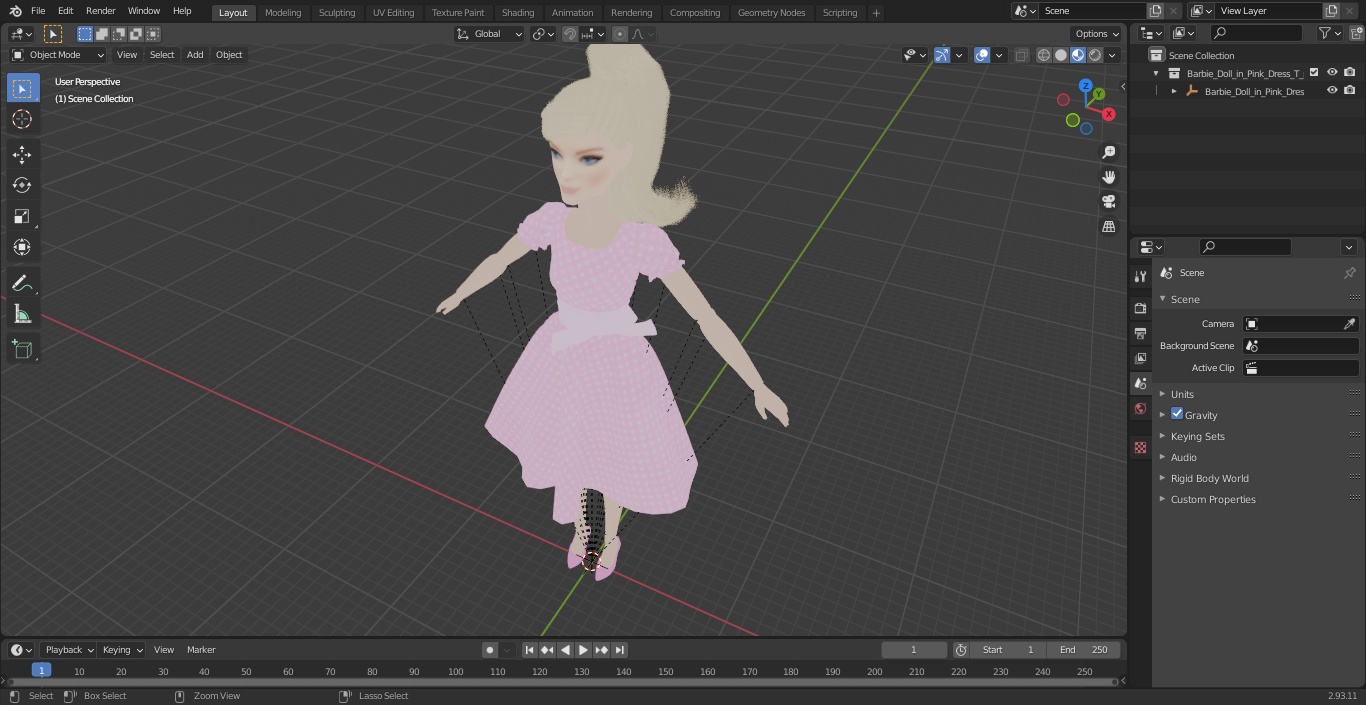Select the Transform tool
Image resolution: width=1366 pixels, height=705 pixels.
[22, 247]
